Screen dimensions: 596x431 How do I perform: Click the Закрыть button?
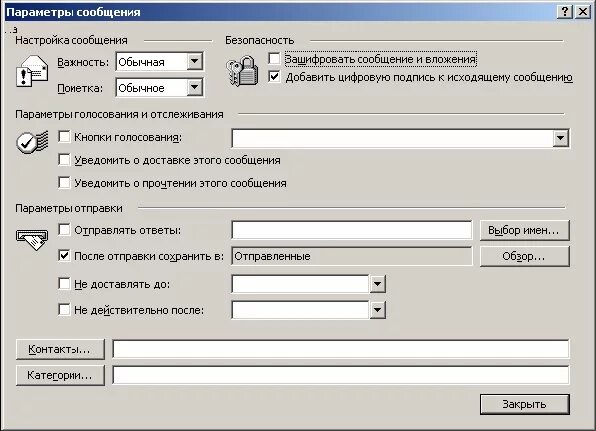(525, 404)
